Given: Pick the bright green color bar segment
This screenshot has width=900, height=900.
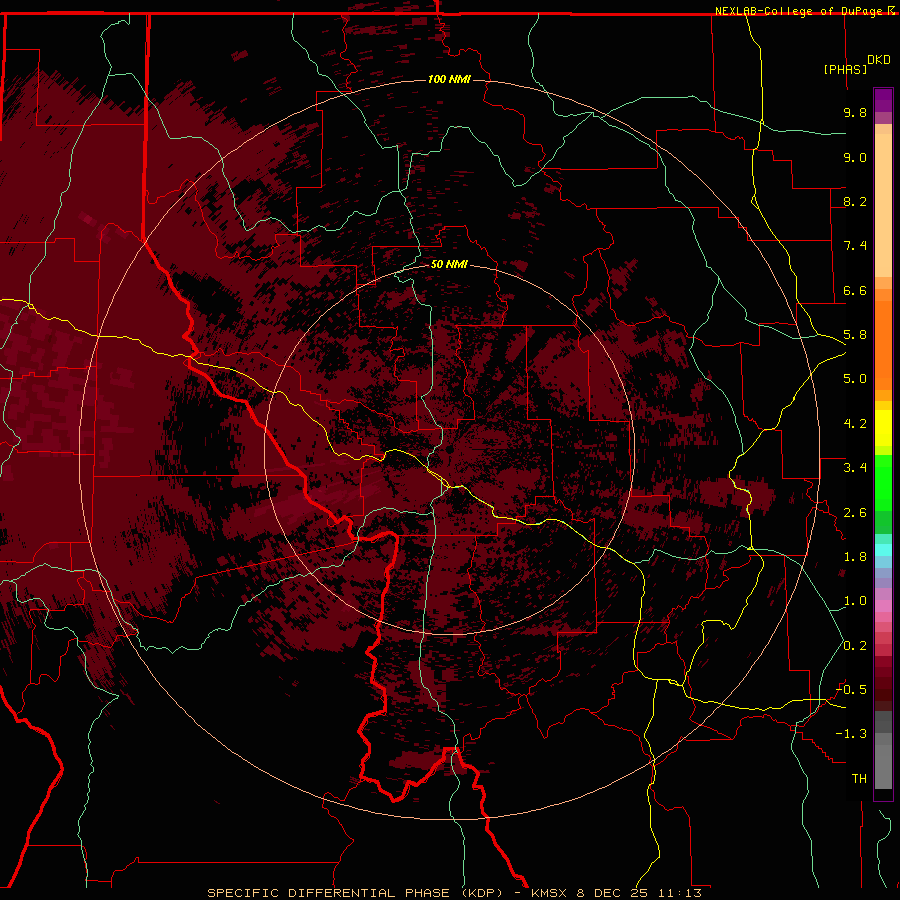Looking at the screenshot, I should tap(883, 482).
